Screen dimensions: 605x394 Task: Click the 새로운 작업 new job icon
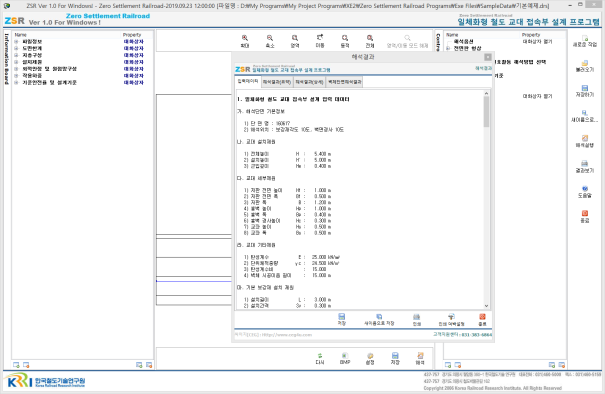click(585, 41)
